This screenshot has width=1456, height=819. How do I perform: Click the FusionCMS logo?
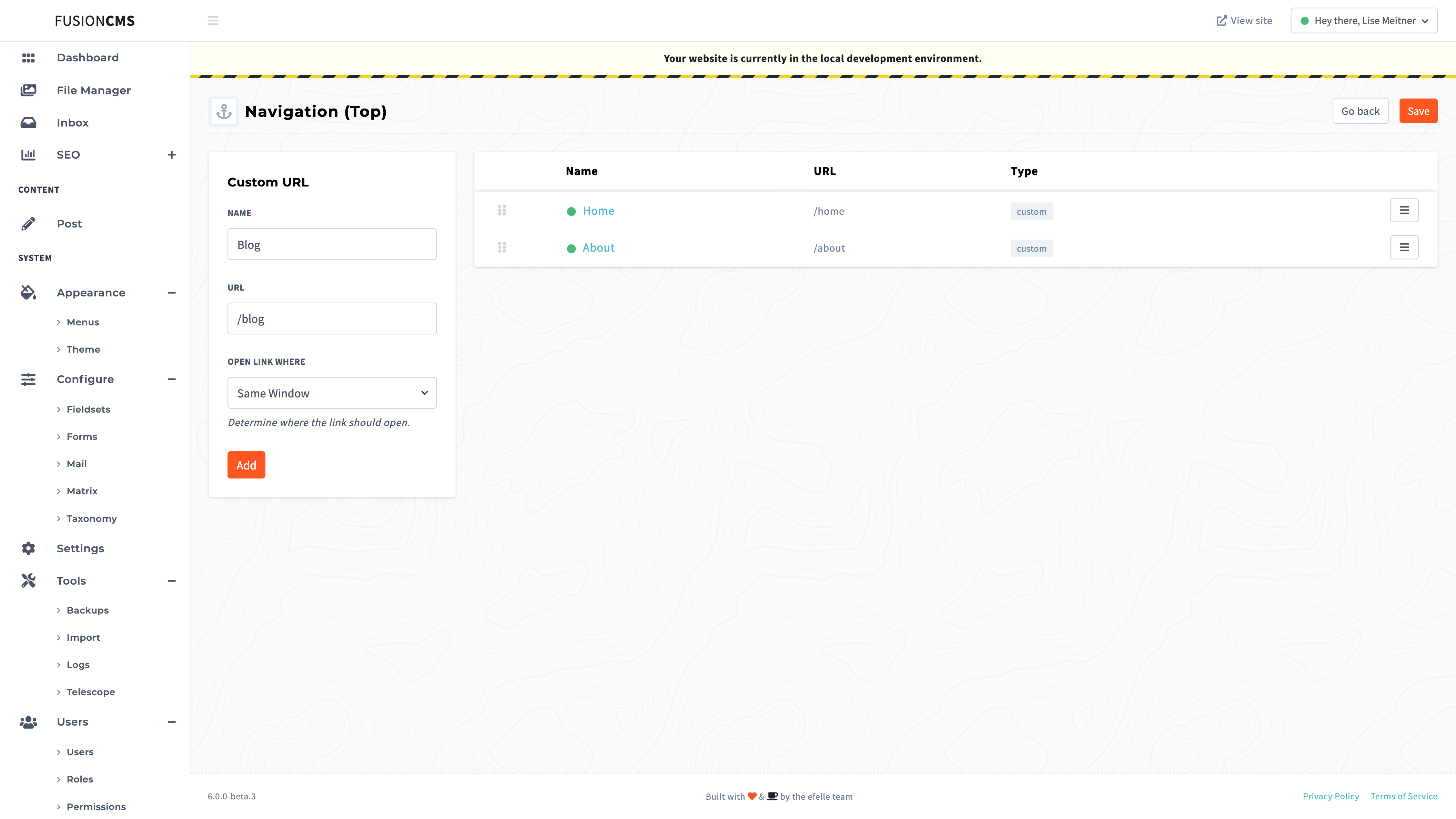tap(95, 21)
